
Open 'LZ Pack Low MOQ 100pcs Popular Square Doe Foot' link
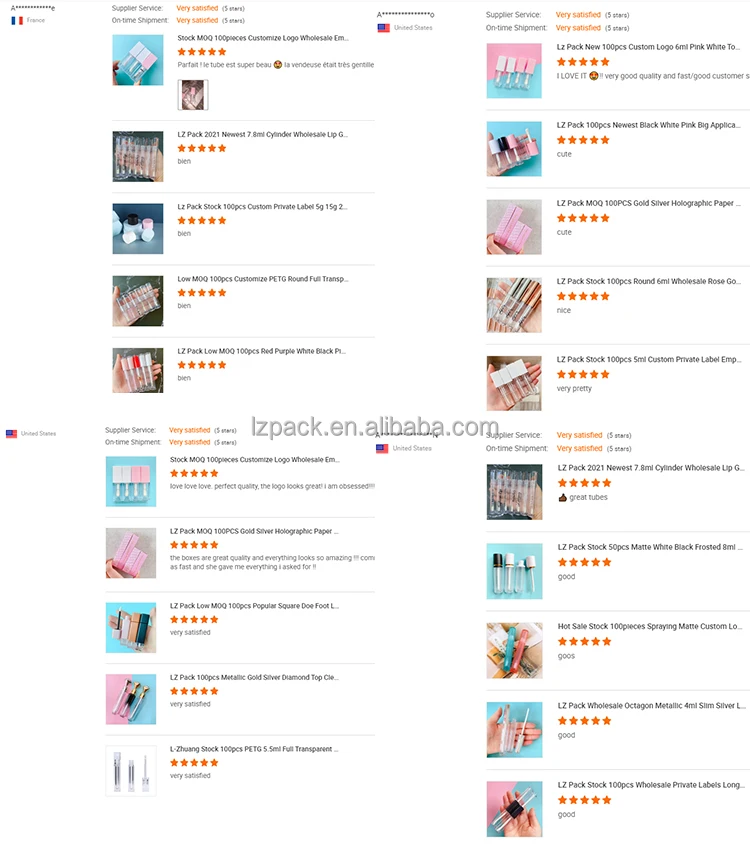[x=254, y=606]
